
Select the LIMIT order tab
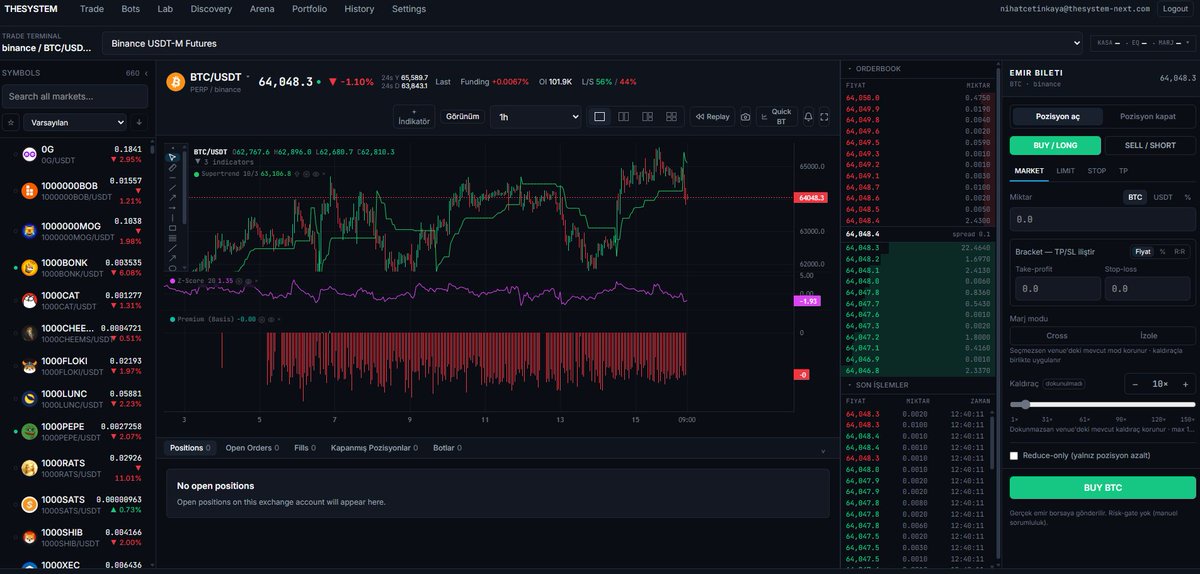[x=1066, y=171]
